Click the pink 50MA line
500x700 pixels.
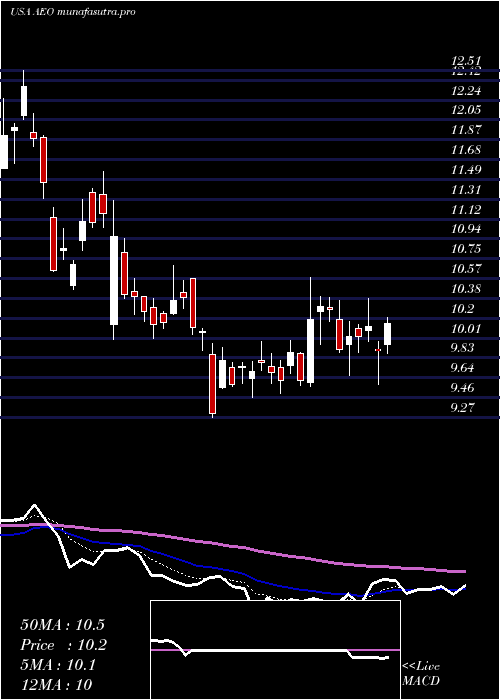point(232,546)
